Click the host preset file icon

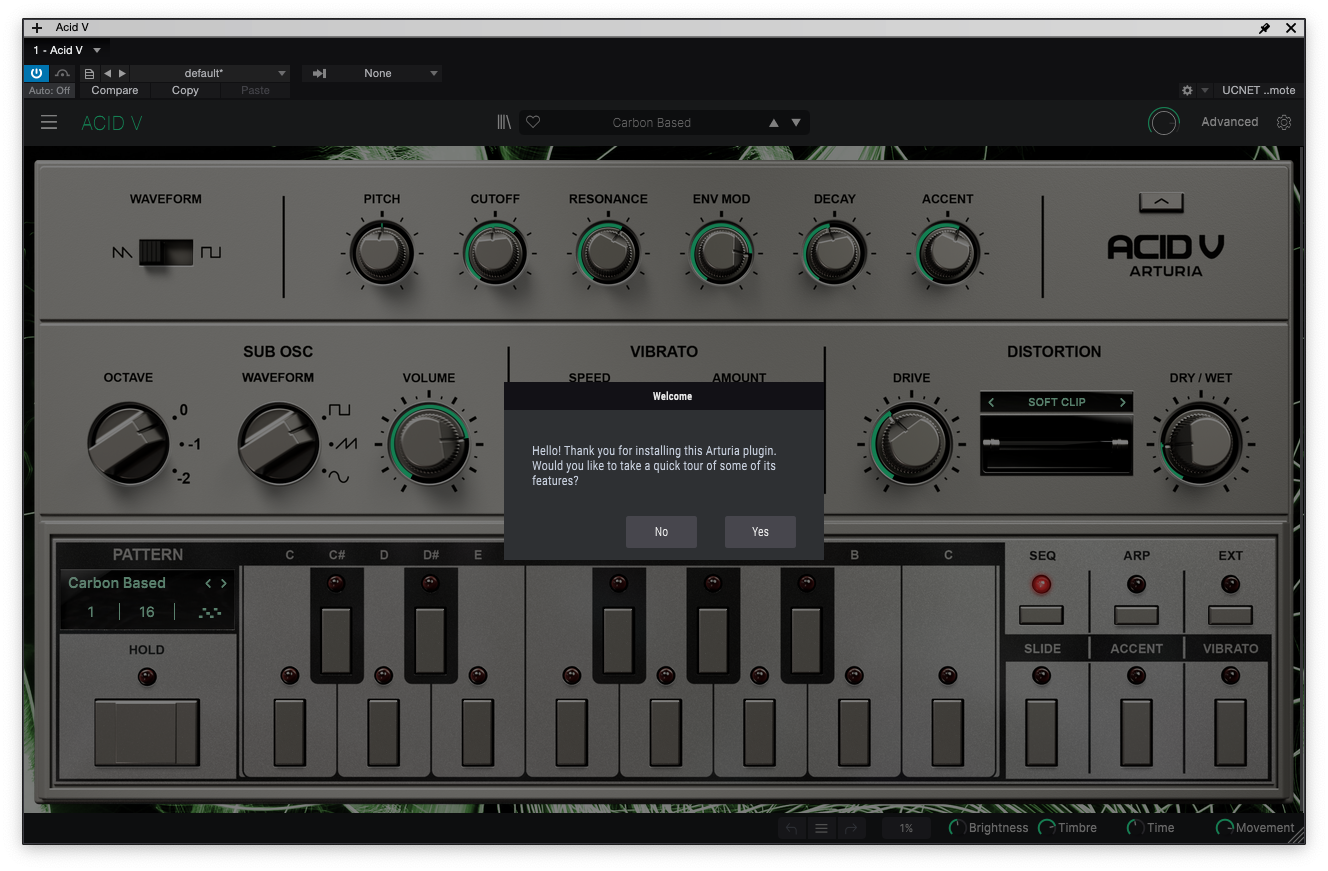click(89, 73)
